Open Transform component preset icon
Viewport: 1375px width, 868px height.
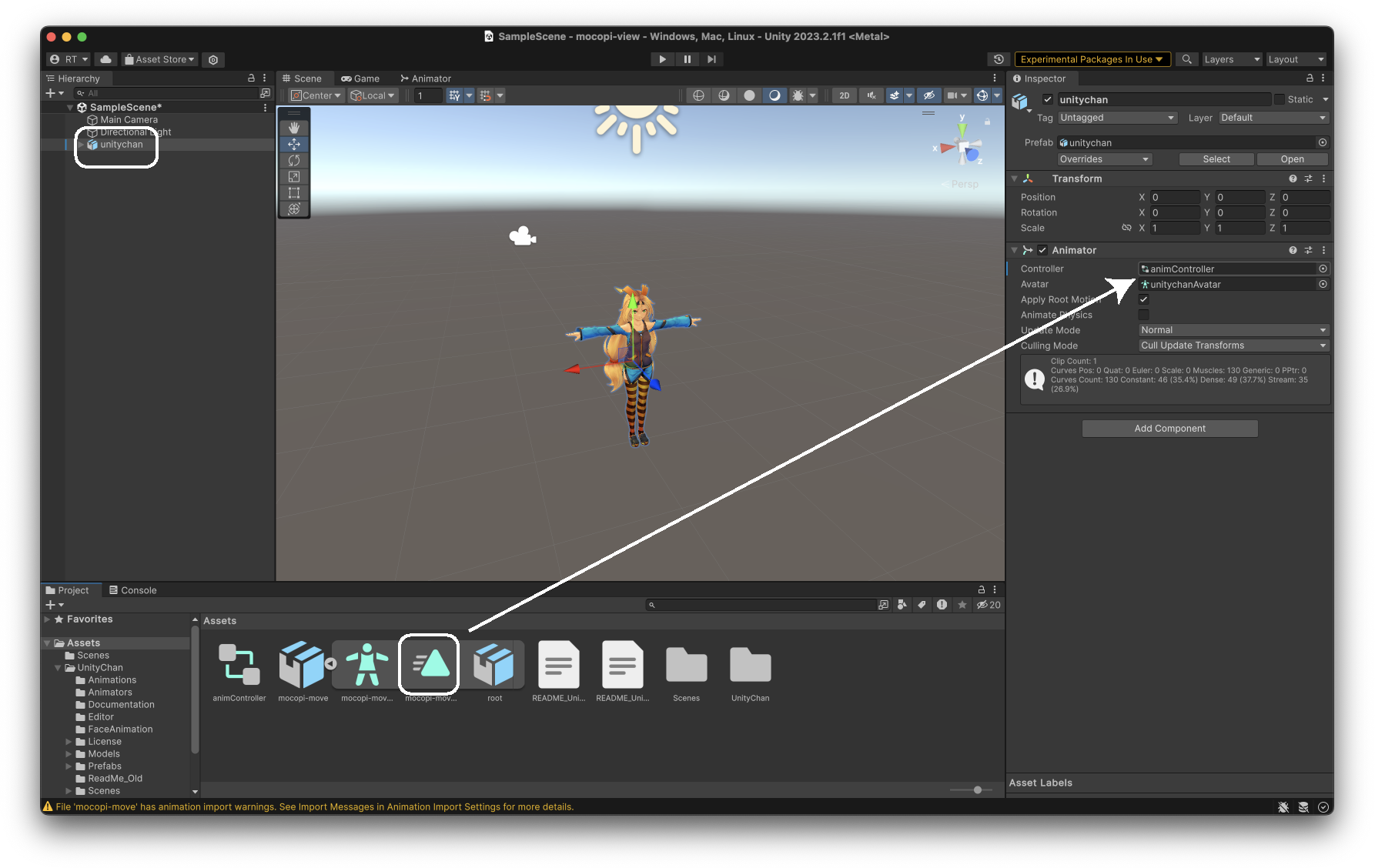1308,179
